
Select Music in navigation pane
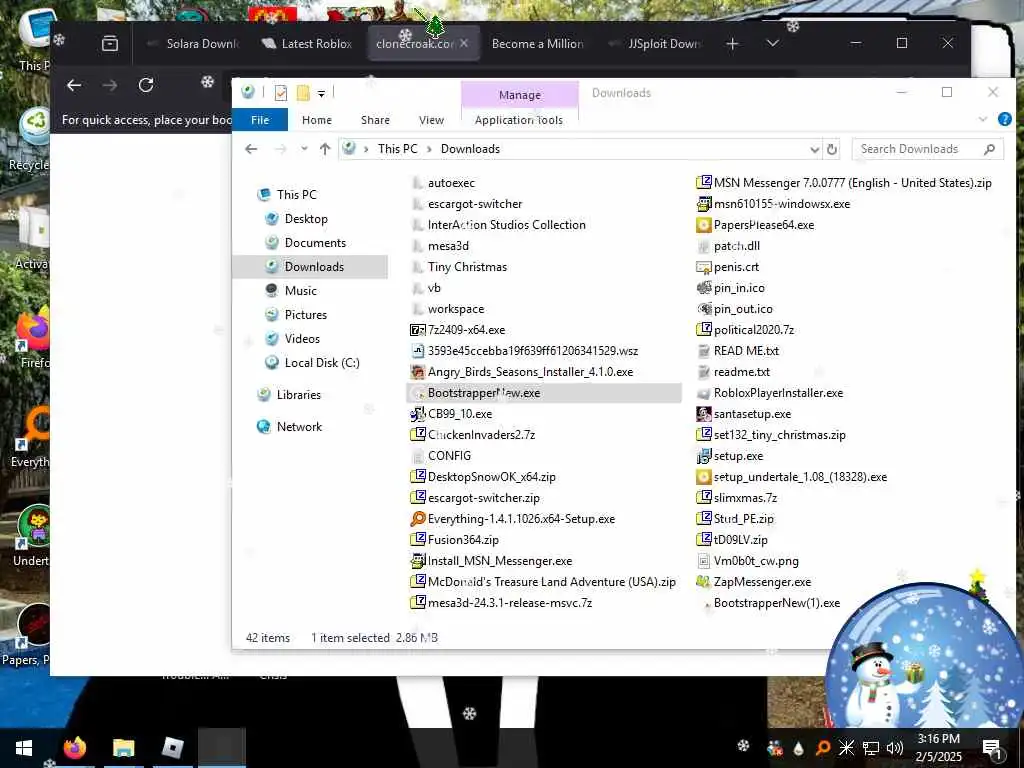tap(300, 291)
